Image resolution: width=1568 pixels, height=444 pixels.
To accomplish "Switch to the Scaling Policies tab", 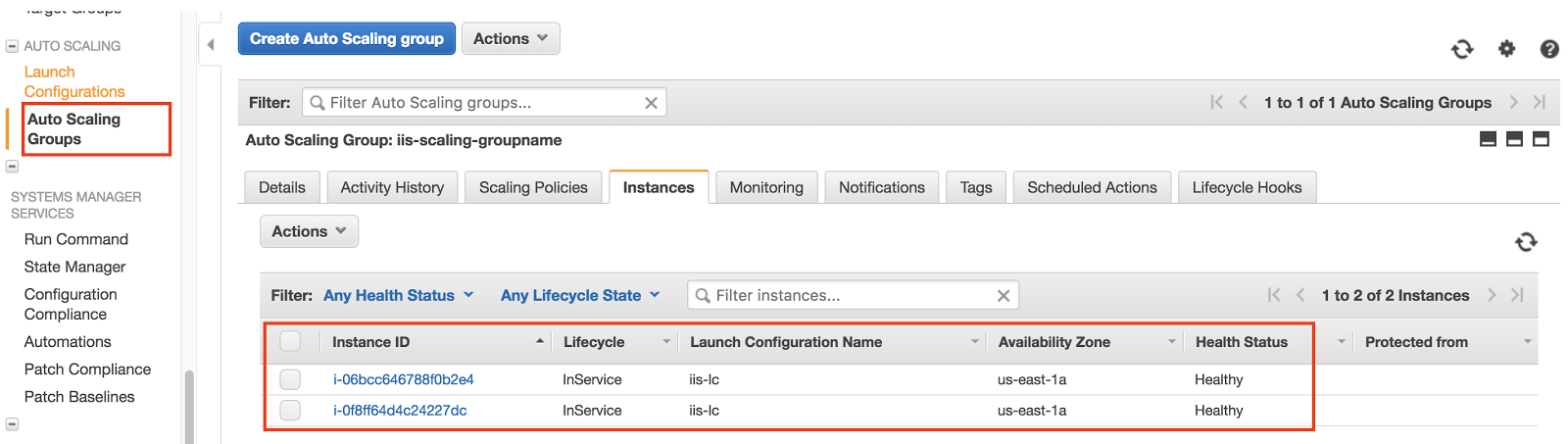I will coord(533,187).
